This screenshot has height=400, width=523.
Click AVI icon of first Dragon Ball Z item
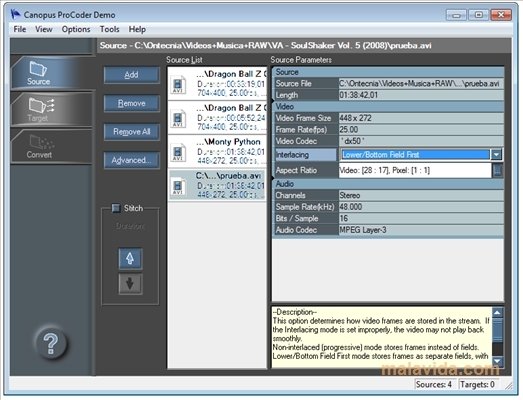coord(178,85)
